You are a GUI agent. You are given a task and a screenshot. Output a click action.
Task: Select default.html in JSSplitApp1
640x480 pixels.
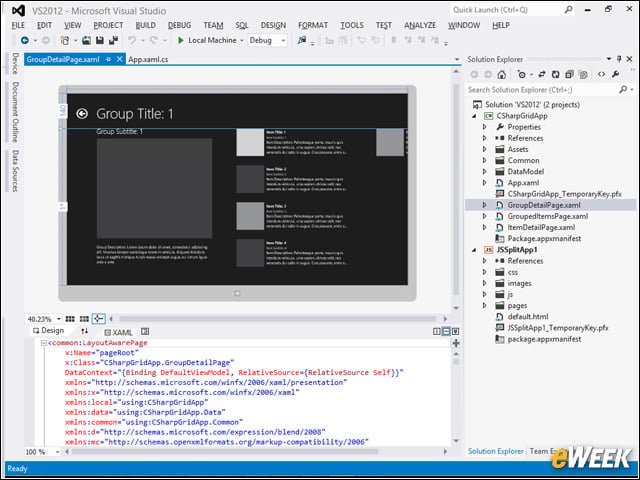(x=528, y=317)
